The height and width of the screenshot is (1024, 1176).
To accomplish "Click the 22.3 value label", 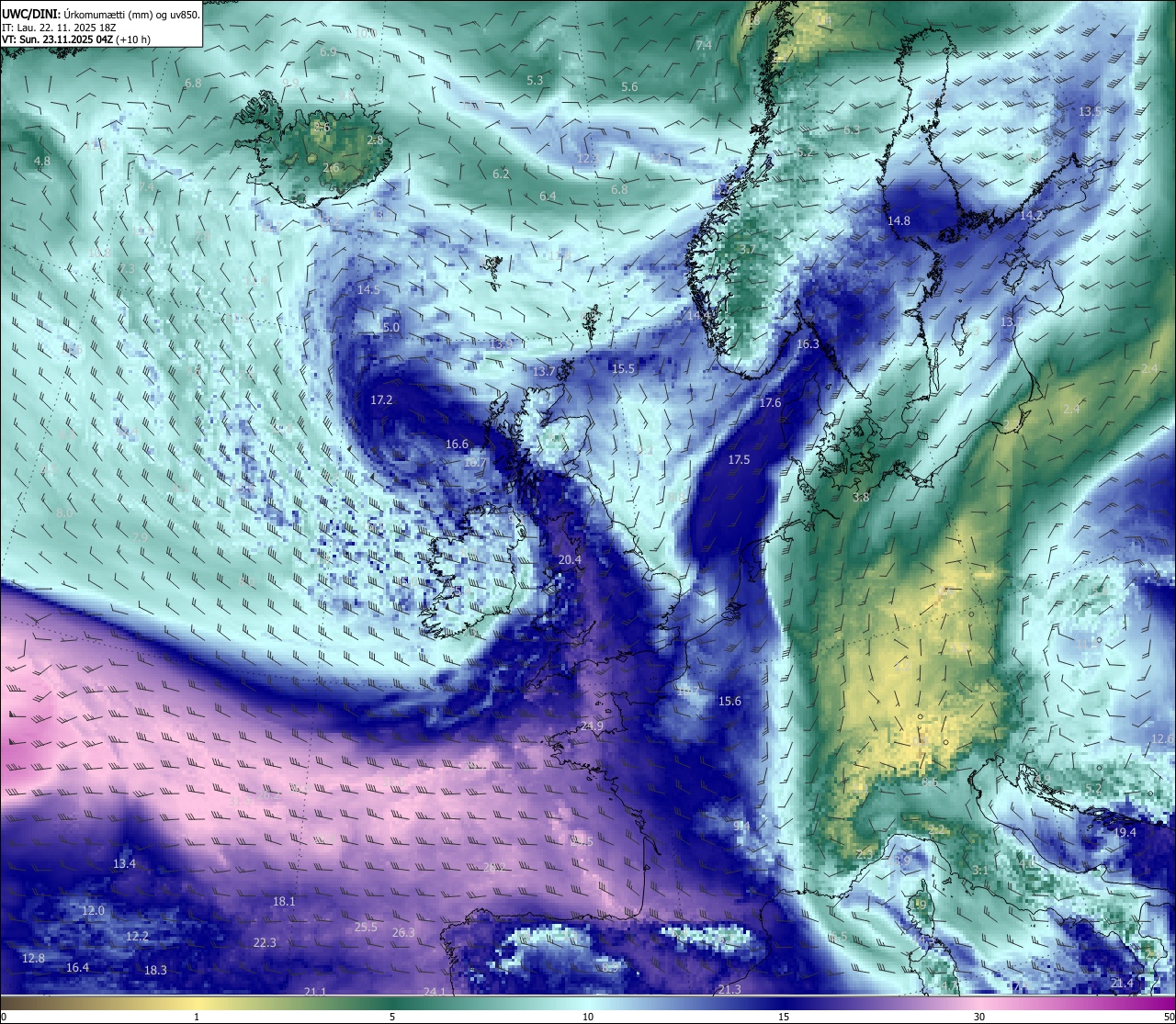I will [x=265, y=943].
